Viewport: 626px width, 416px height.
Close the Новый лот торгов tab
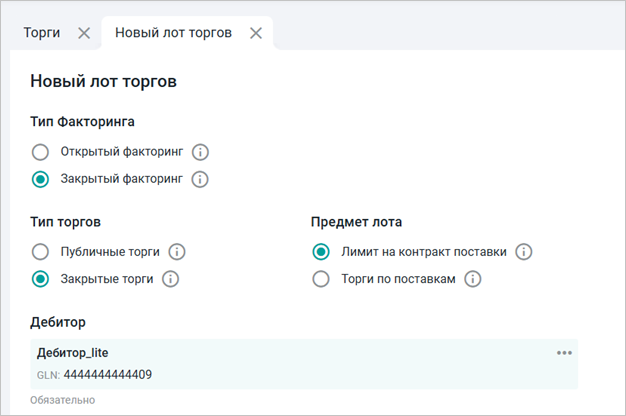(256, 33)
